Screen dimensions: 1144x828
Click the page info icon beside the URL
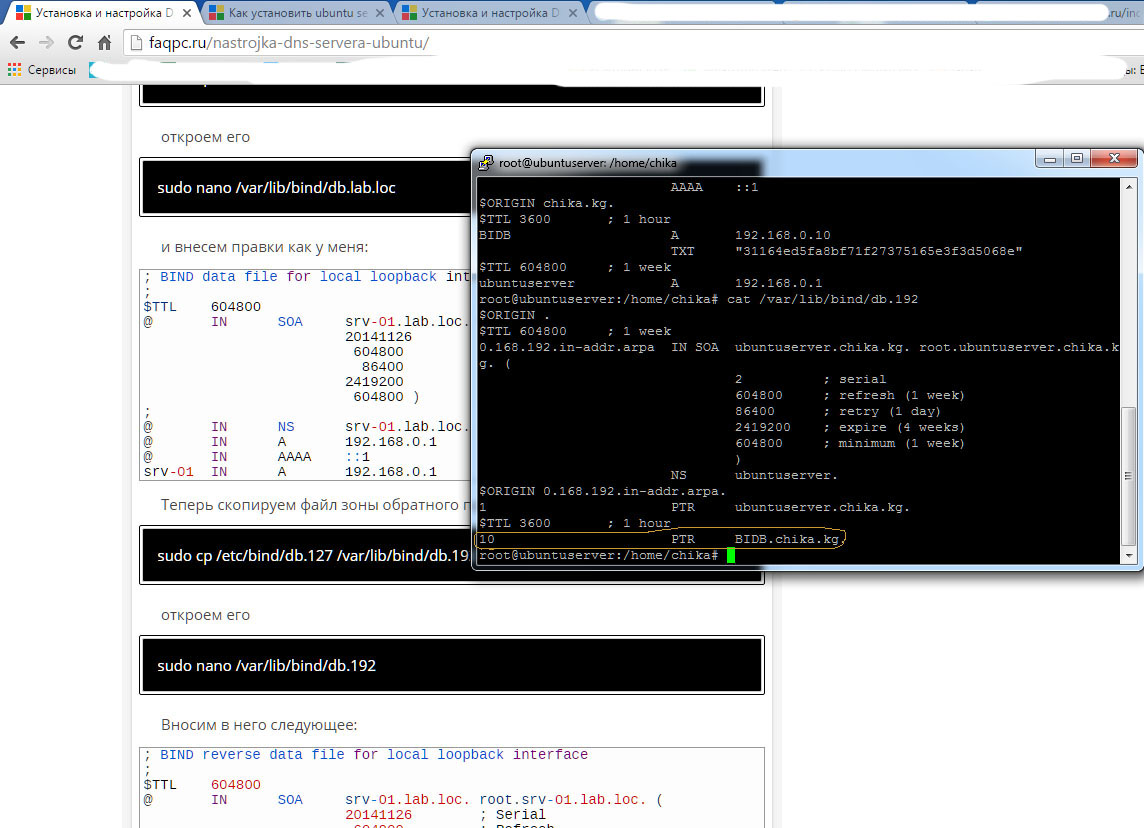tap(136, 43)
